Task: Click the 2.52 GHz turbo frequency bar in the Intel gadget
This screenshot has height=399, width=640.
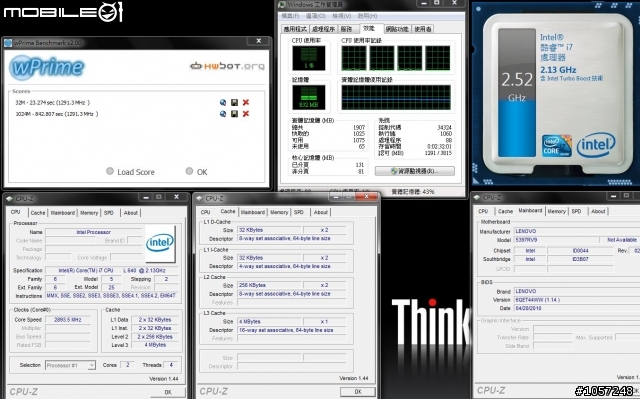Action: tap(517, 93)
